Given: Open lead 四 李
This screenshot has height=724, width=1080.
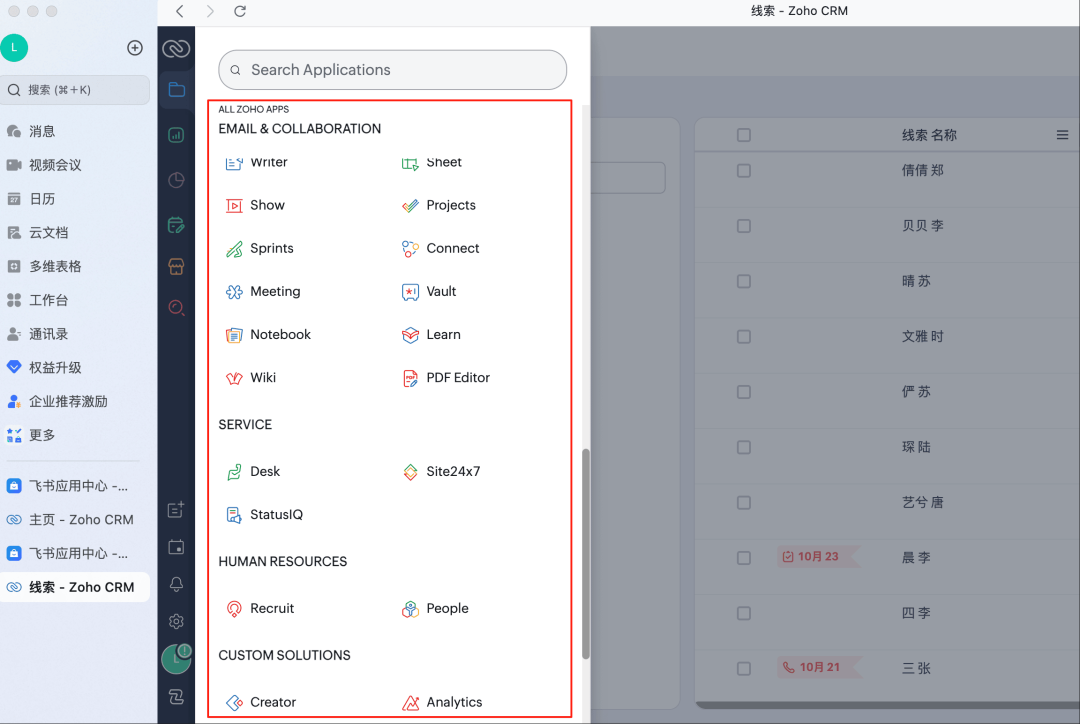Looking at the screenshot, I should point(916,613).
